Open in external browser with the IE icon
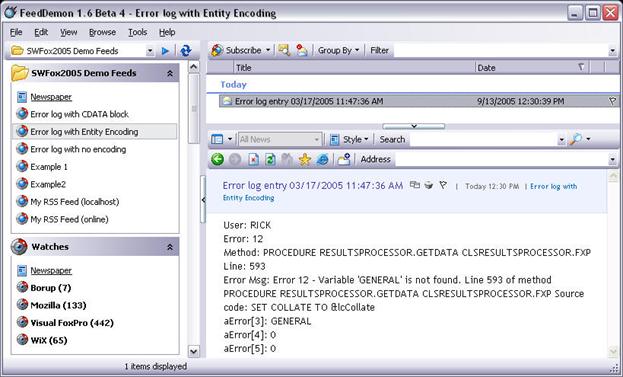623x377 pixels. (323, 159)
